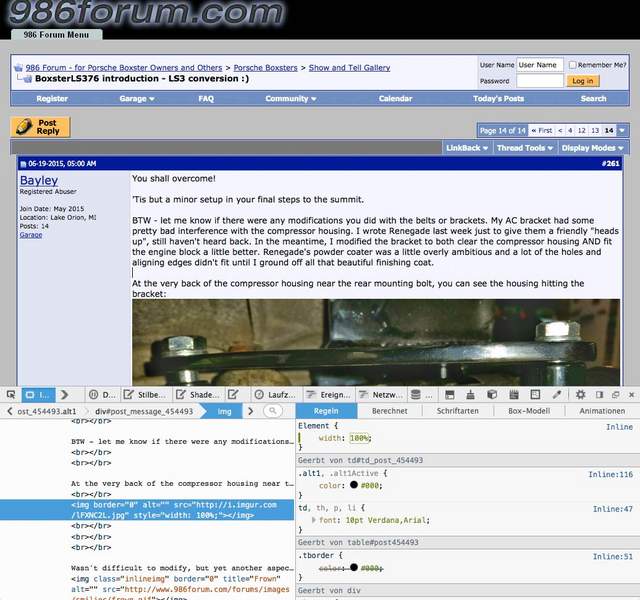The image size is (640, 600).
Task: Click the color swatch in .tborder rule
Action: (x=353, y=567)
